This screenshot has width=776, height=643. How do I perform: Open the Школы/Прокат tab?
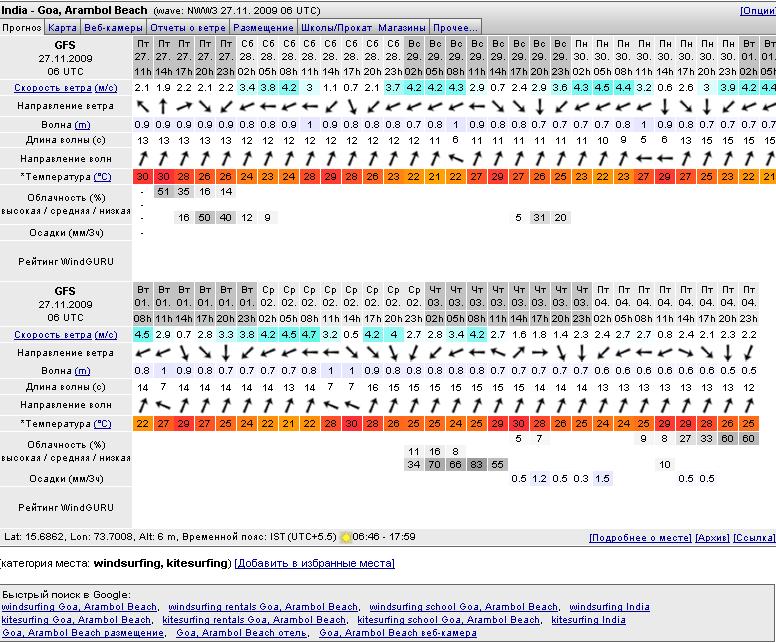[x=335, y=27]
